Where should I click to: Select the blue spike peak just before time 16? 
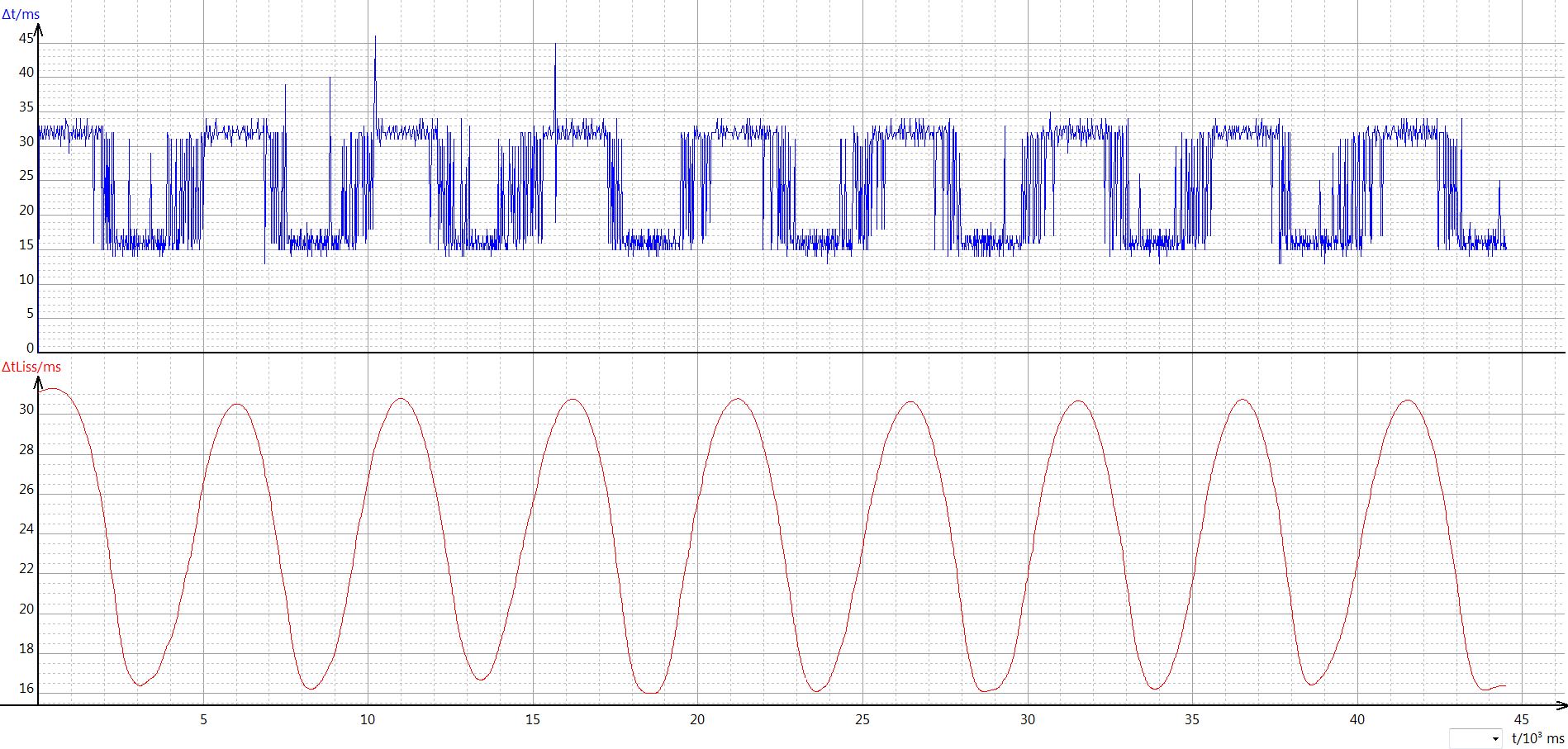[555, 45]
